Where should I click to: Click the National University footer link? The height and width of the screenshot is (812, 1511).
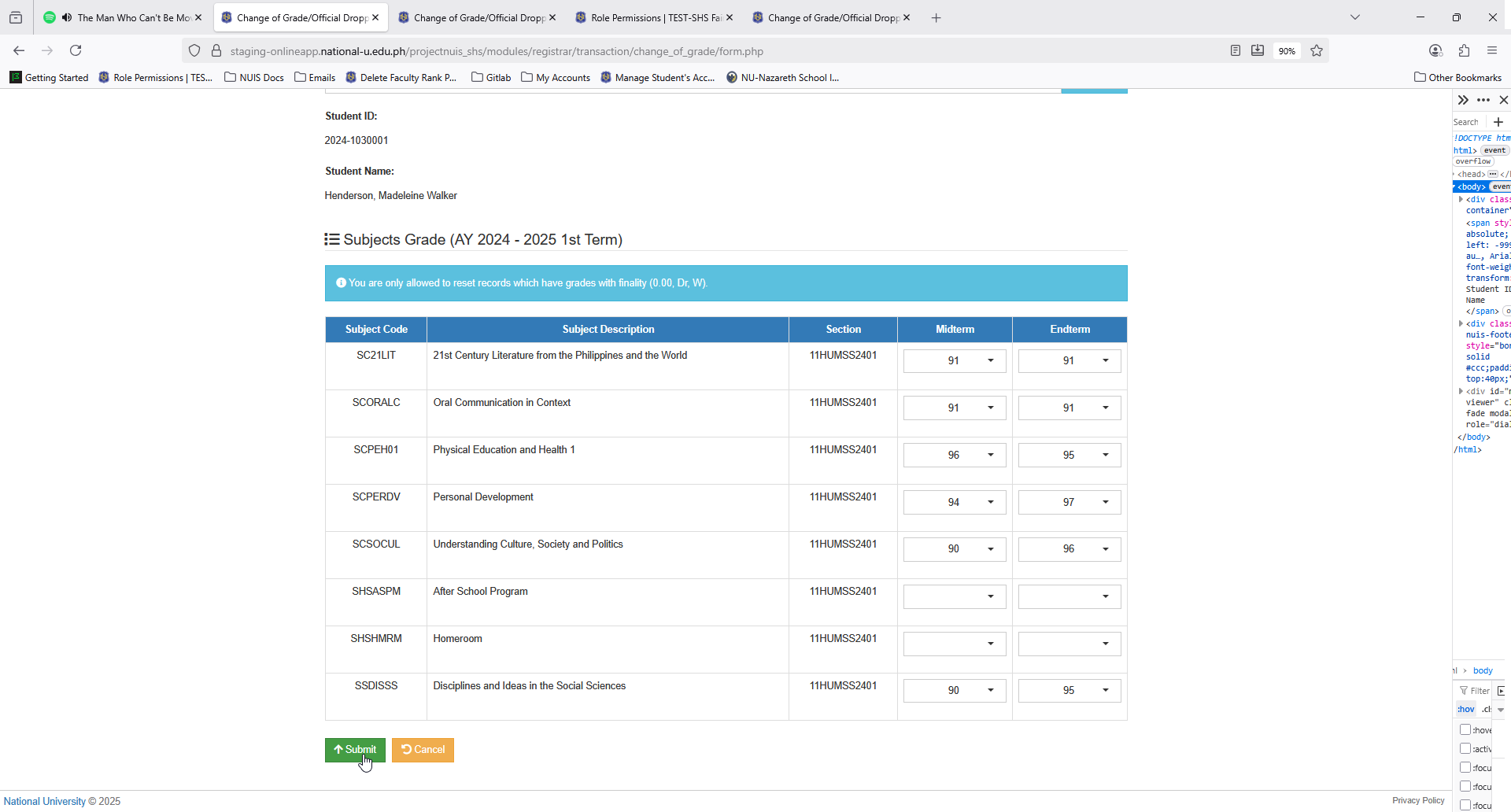45,801
